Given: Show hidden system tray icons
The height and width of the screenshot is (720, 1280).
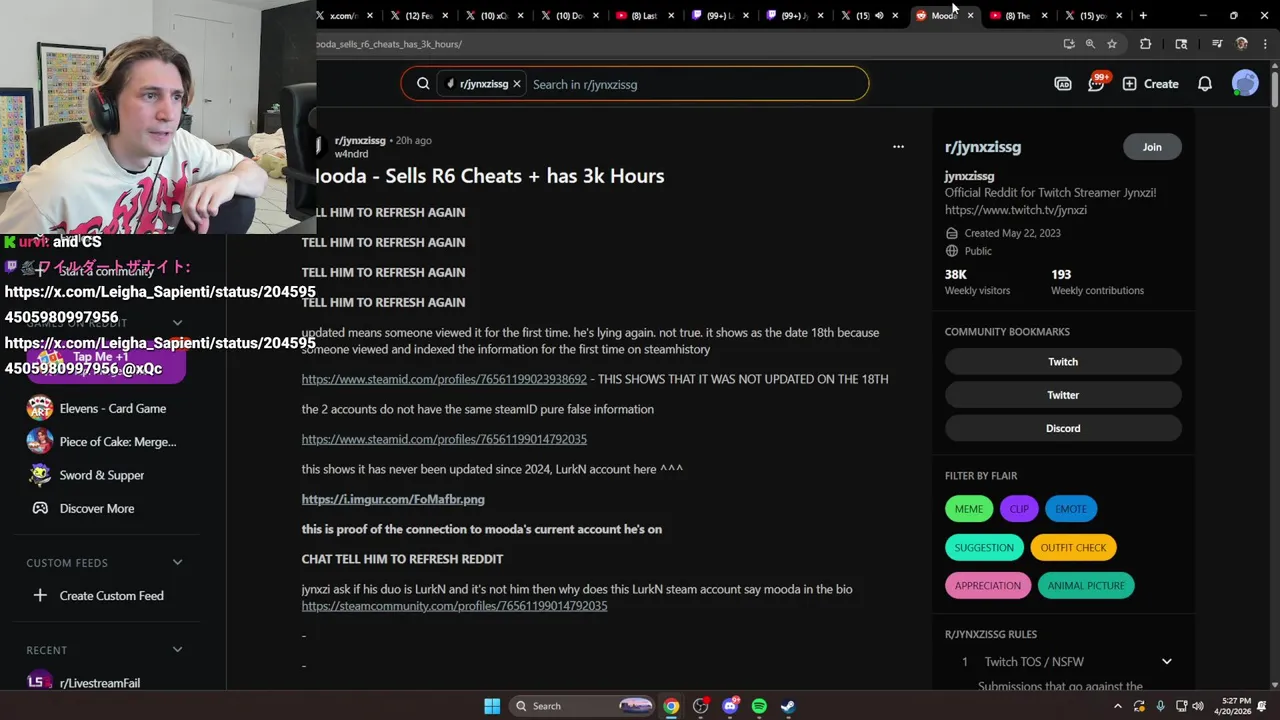Looking at the screenshot, I should [1117, 706].
